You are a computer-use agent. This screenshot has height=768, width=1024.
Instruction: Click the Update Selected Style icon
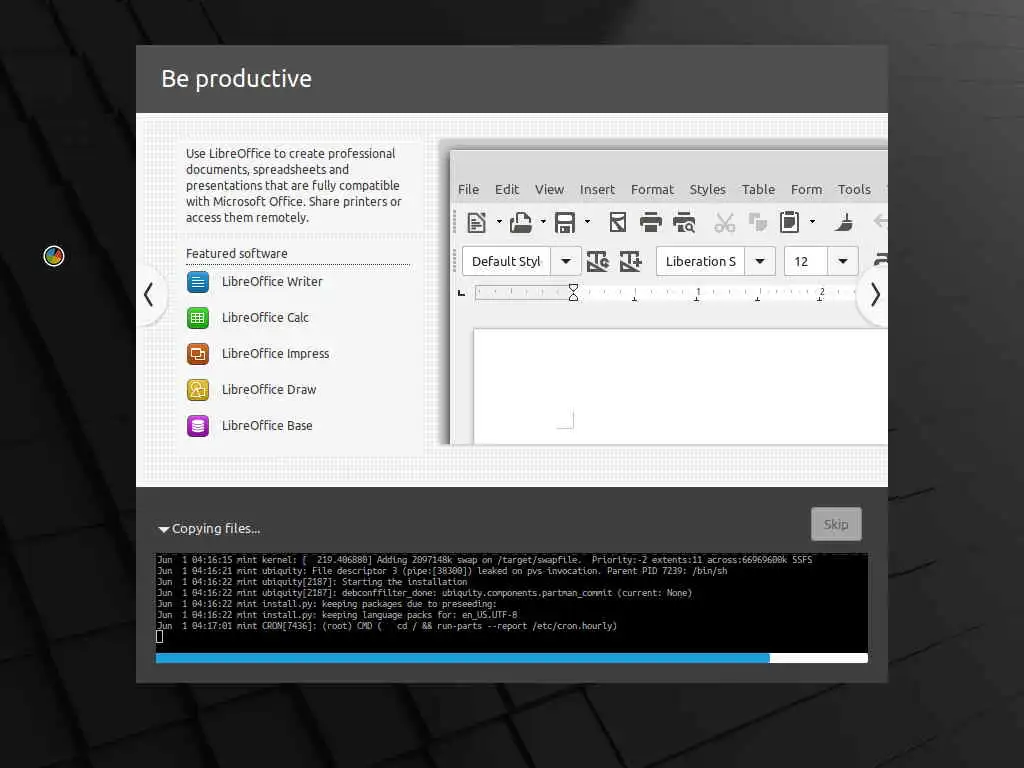click(x=598, y=261)
